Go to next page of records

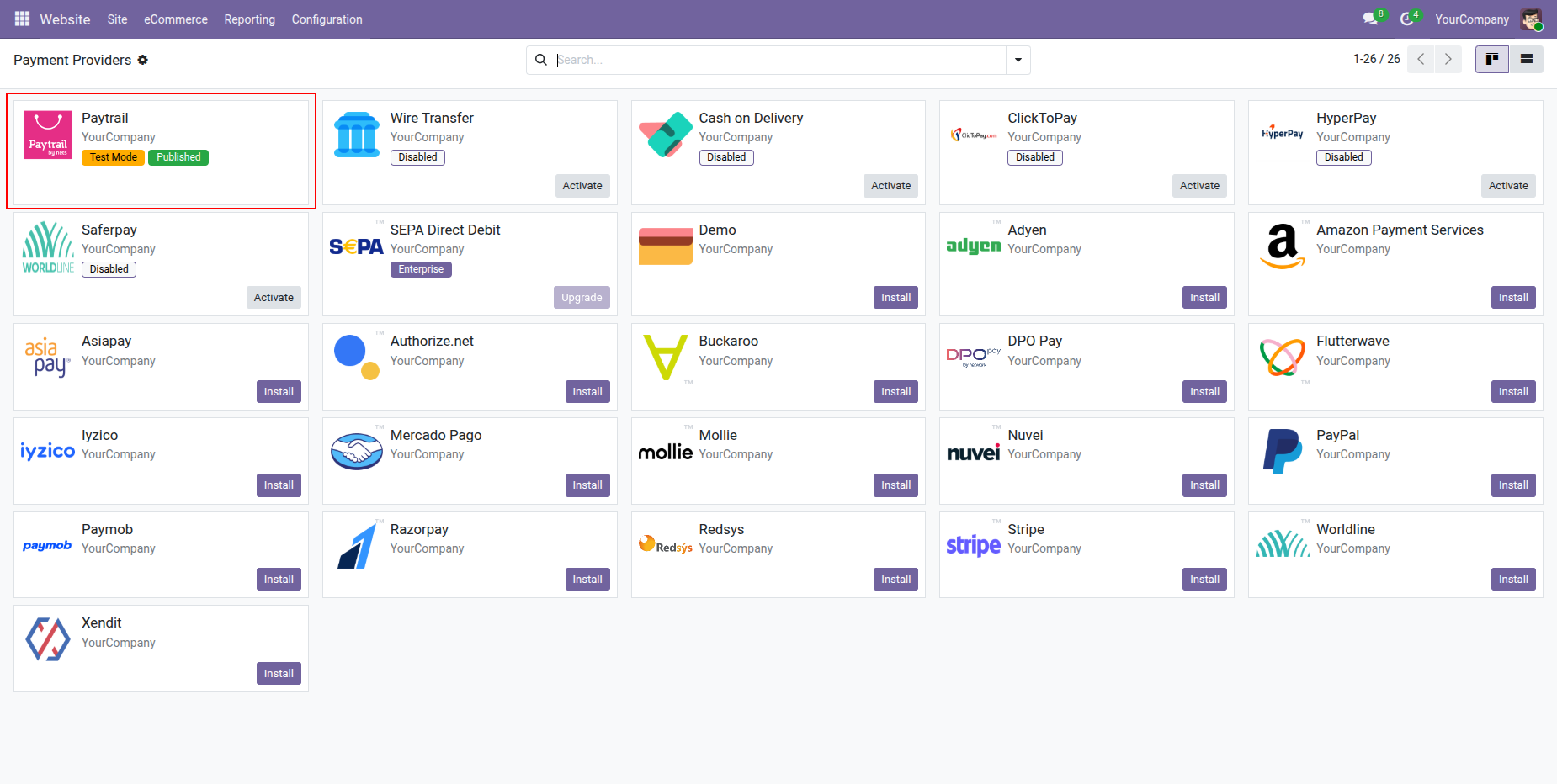point(1448,60)
